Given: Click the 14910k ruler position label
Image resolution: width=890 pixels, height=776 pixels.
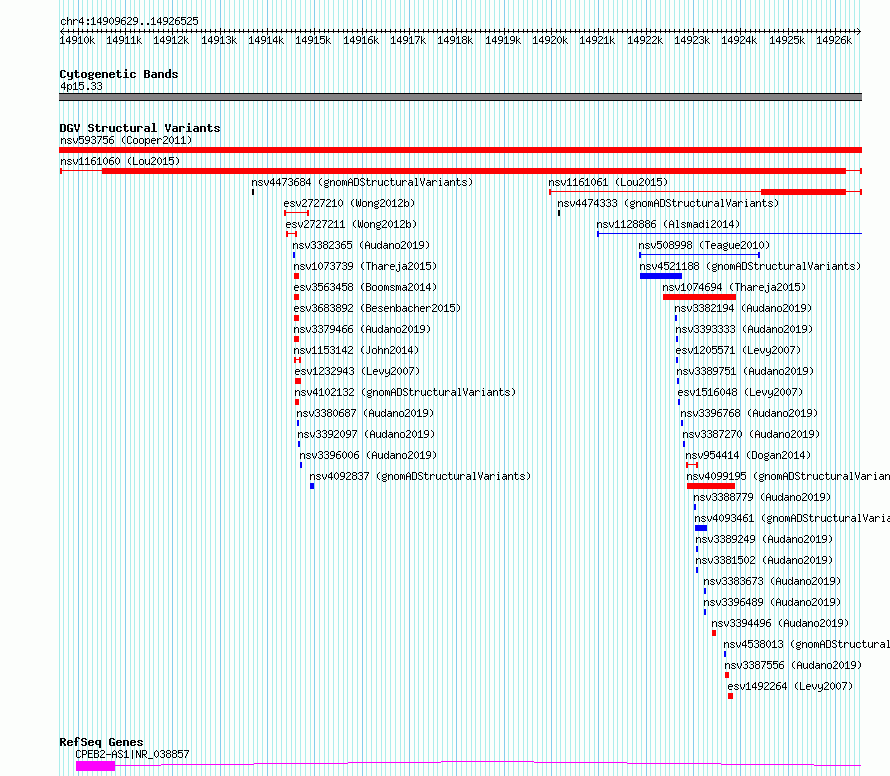Looking at the screenshot, I should click(77, 40).
